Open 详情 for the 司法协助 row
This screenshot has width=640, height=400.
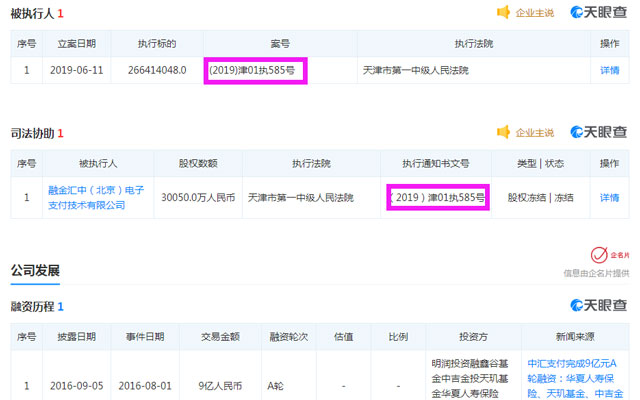click(x=609, y=198)
